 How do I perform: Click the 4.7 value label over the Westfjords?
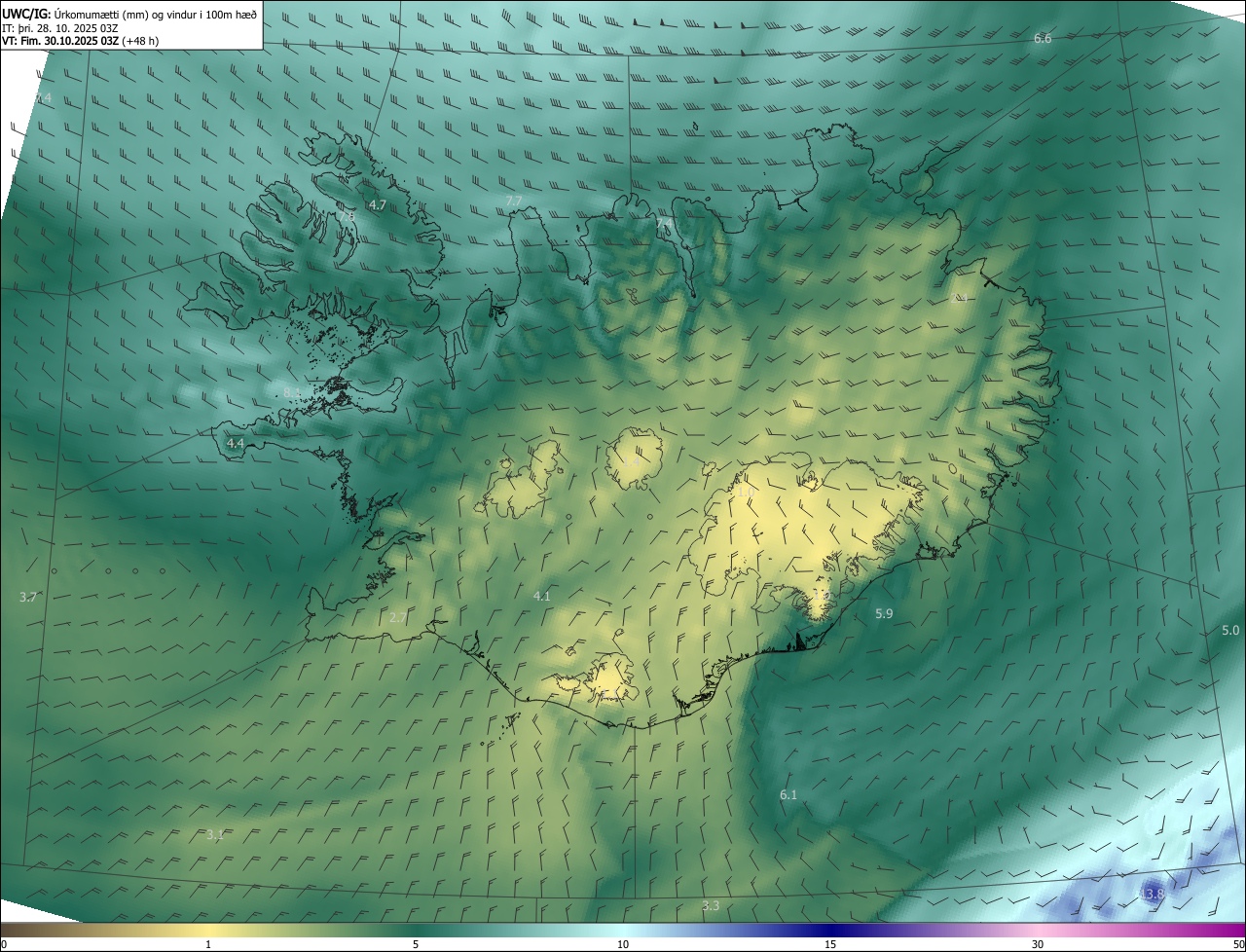(x=378, y=204)
